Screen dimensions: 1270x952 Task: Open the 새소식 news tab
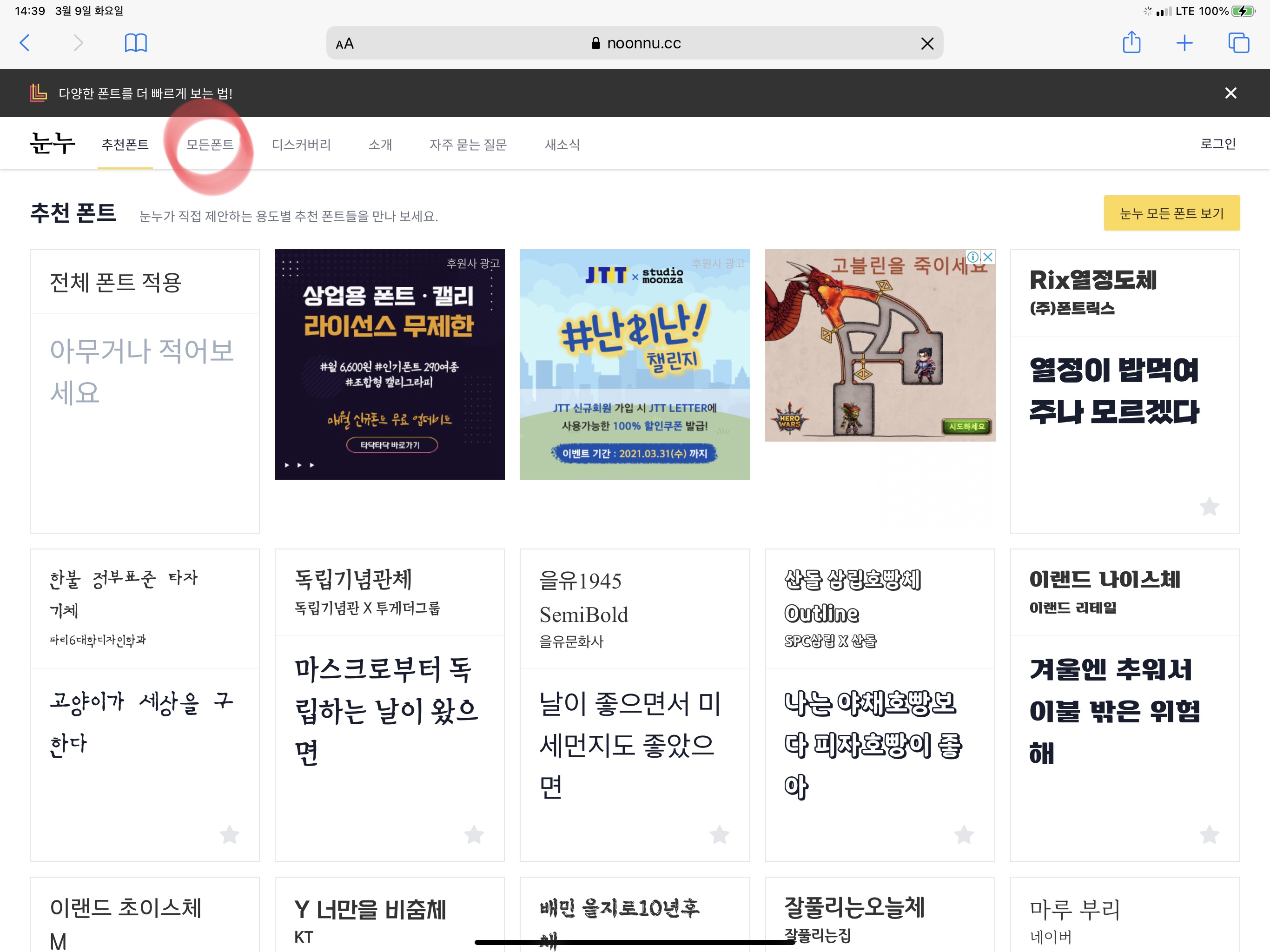point(562,145)
